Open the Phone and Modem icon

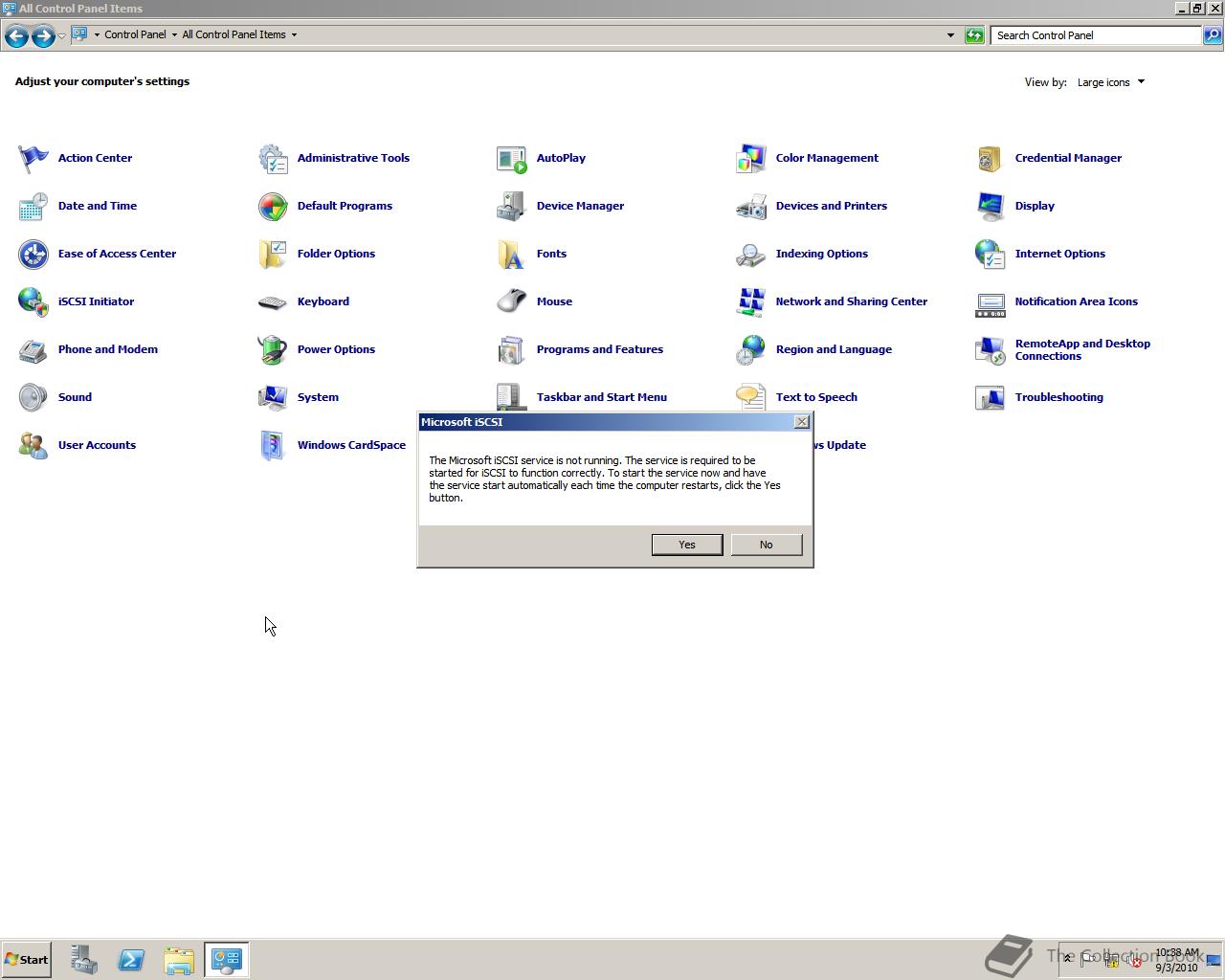[x=33, y=350]
